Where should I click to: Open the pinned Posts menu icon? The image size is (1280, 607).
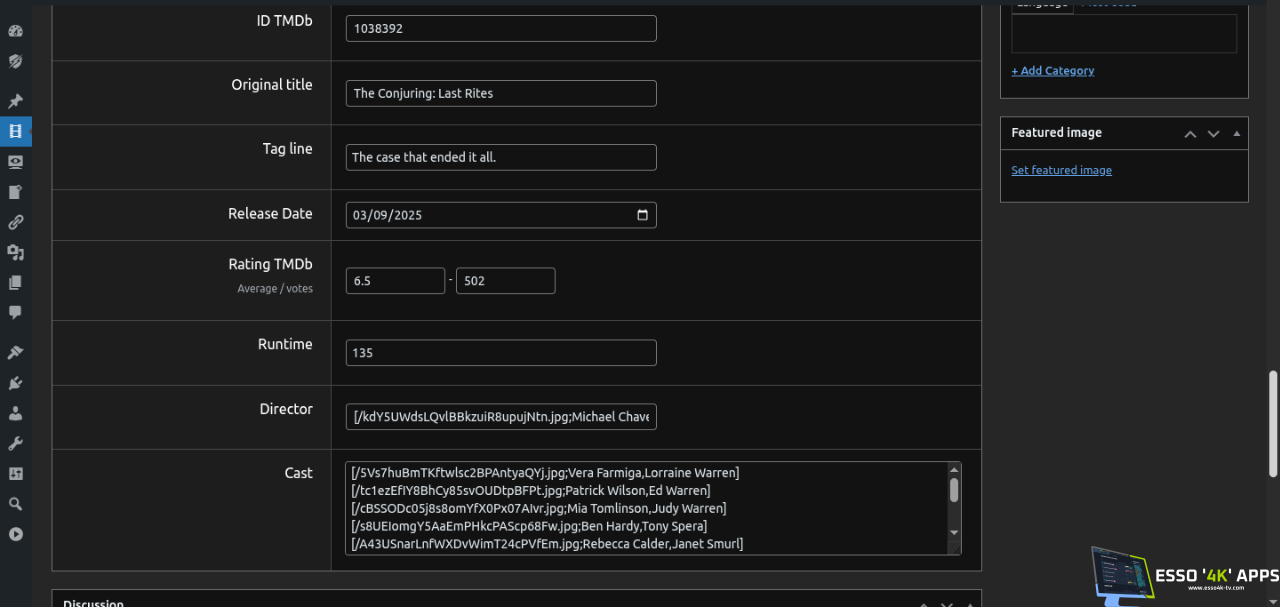[15, 101]
